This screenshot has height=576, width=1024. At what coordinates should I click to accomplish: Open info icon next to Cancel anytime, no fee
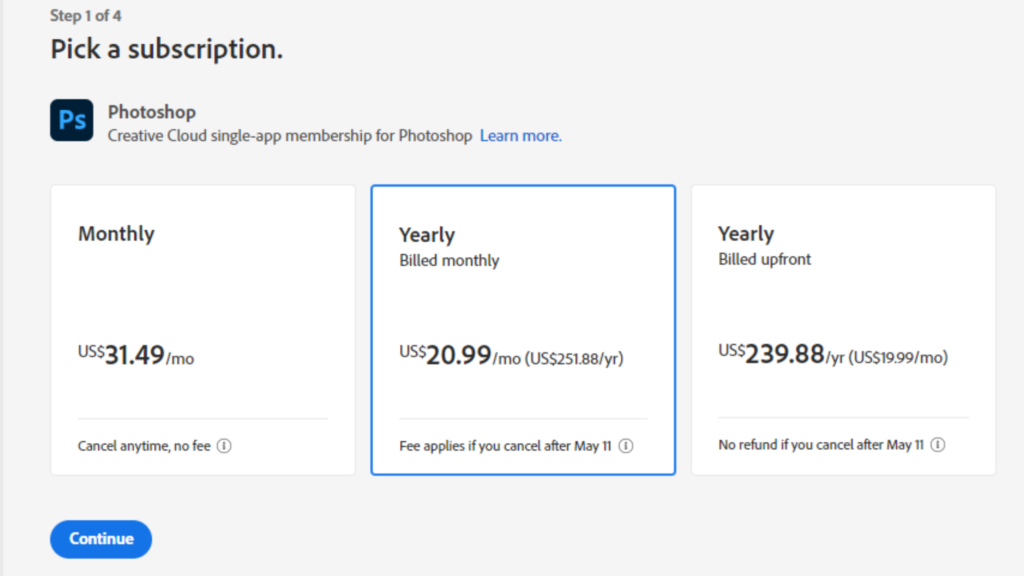point(224,446)
